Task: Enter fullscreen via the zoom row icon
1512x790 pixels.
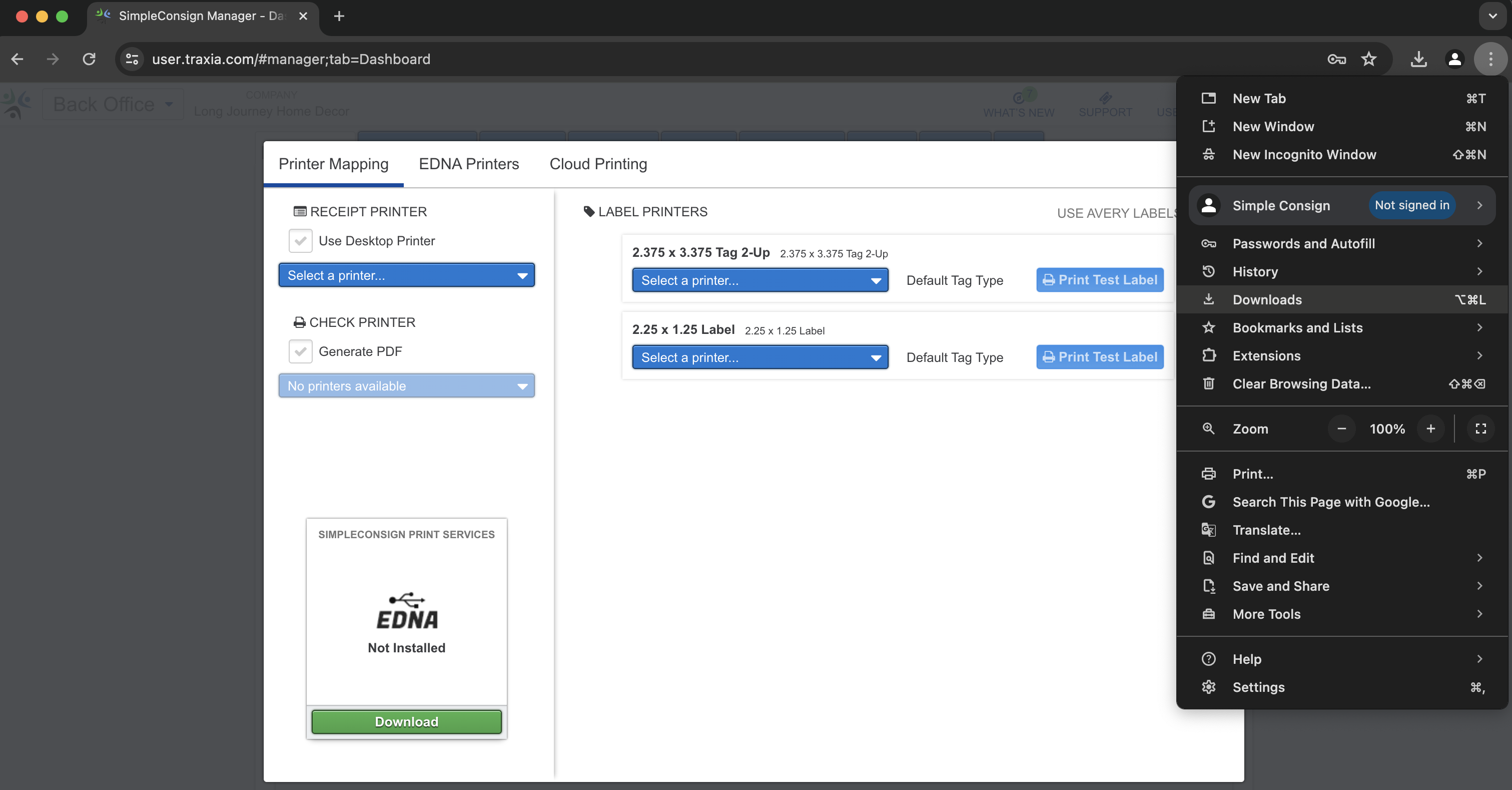Action: (x=1480, y=429)
